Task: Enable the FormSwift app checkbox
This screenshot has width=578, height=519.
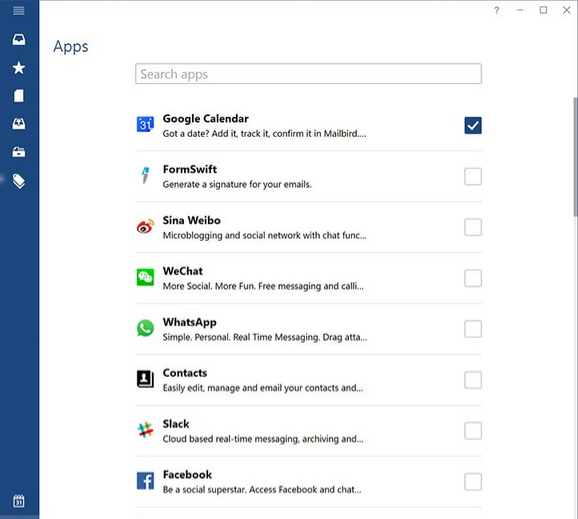Action: pyautogui.click(x=473, y=176)
